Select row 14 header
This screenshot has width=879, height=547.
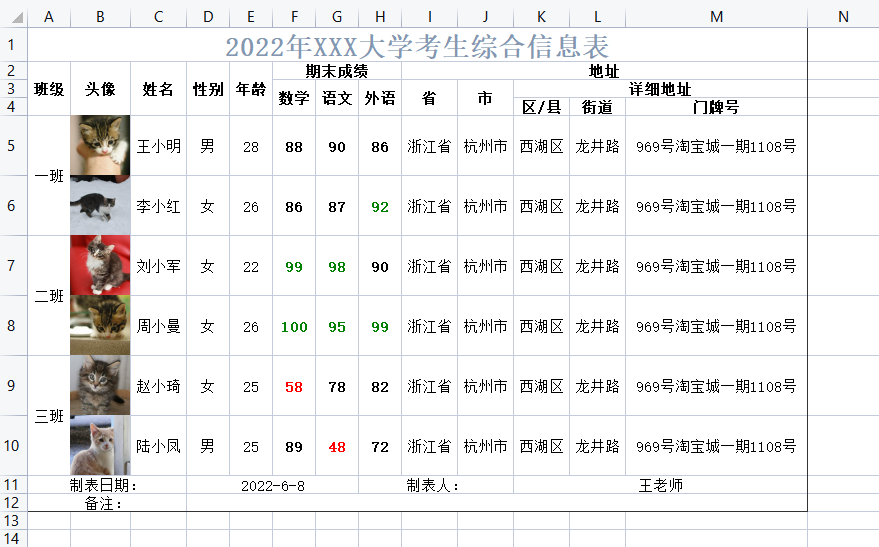pos(11,538)
